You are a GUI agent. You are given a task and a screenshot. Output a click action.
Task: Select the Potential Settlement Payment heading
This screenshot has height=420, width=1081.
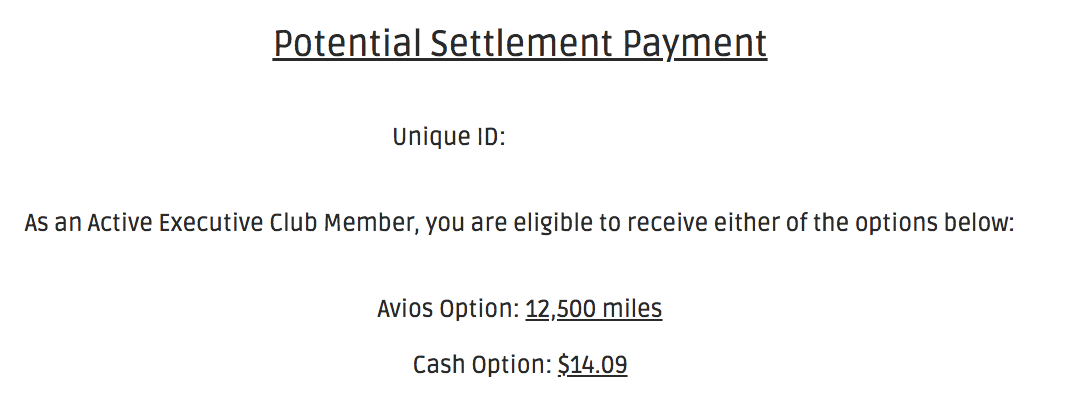tap(520, 44)
